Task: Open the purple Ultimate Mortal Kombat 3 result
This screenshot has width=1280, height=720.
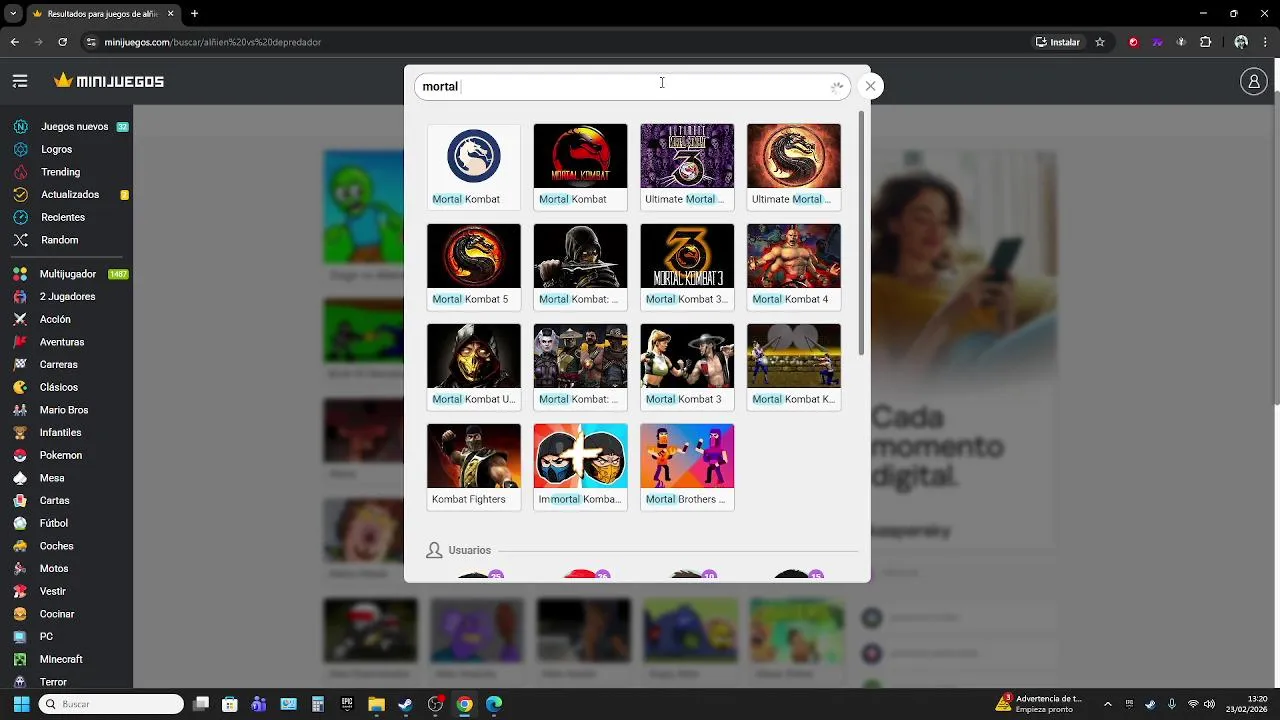Action: point(687,166)
